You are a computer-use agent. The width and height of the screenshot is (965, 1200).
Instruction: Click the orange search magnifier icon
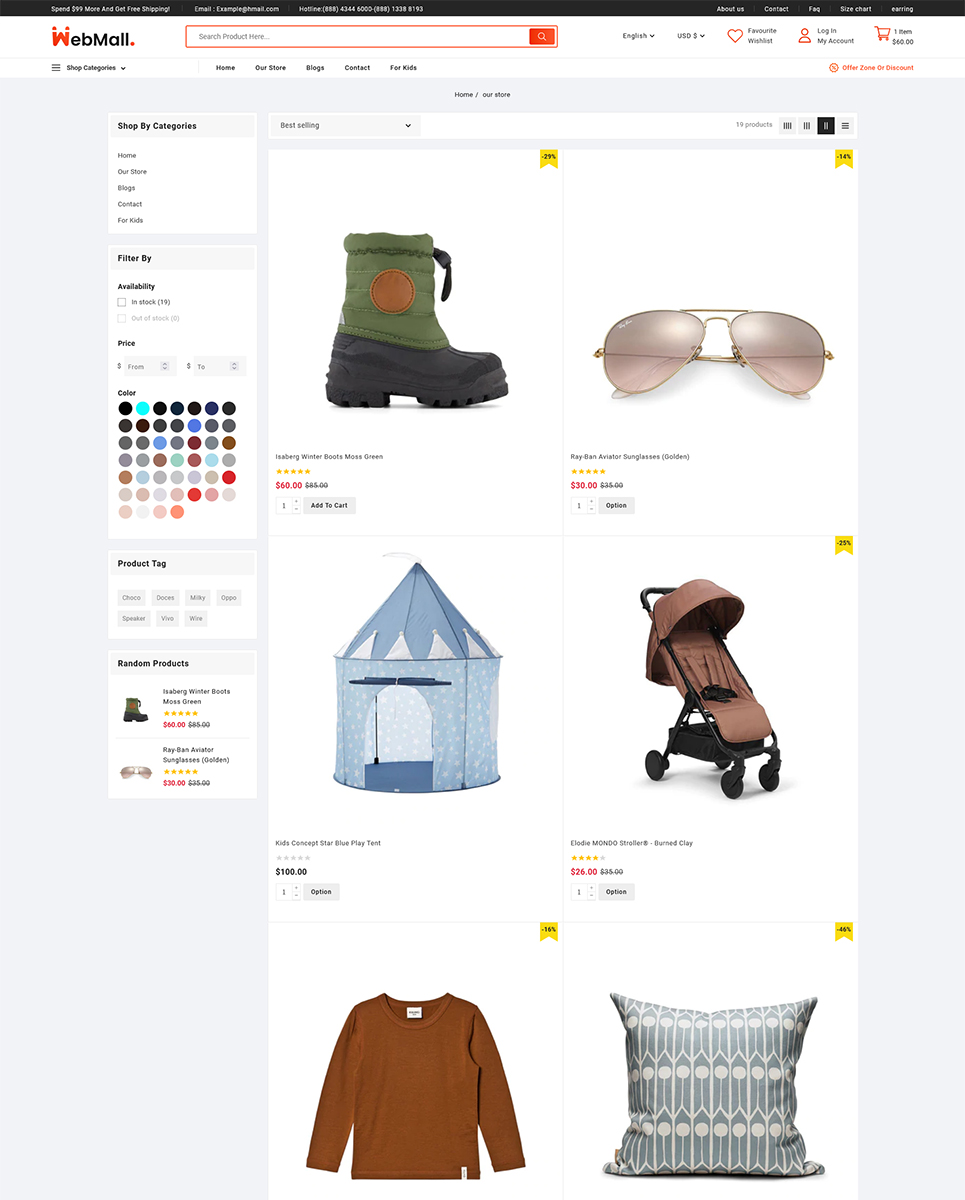[x=542, y=37]
